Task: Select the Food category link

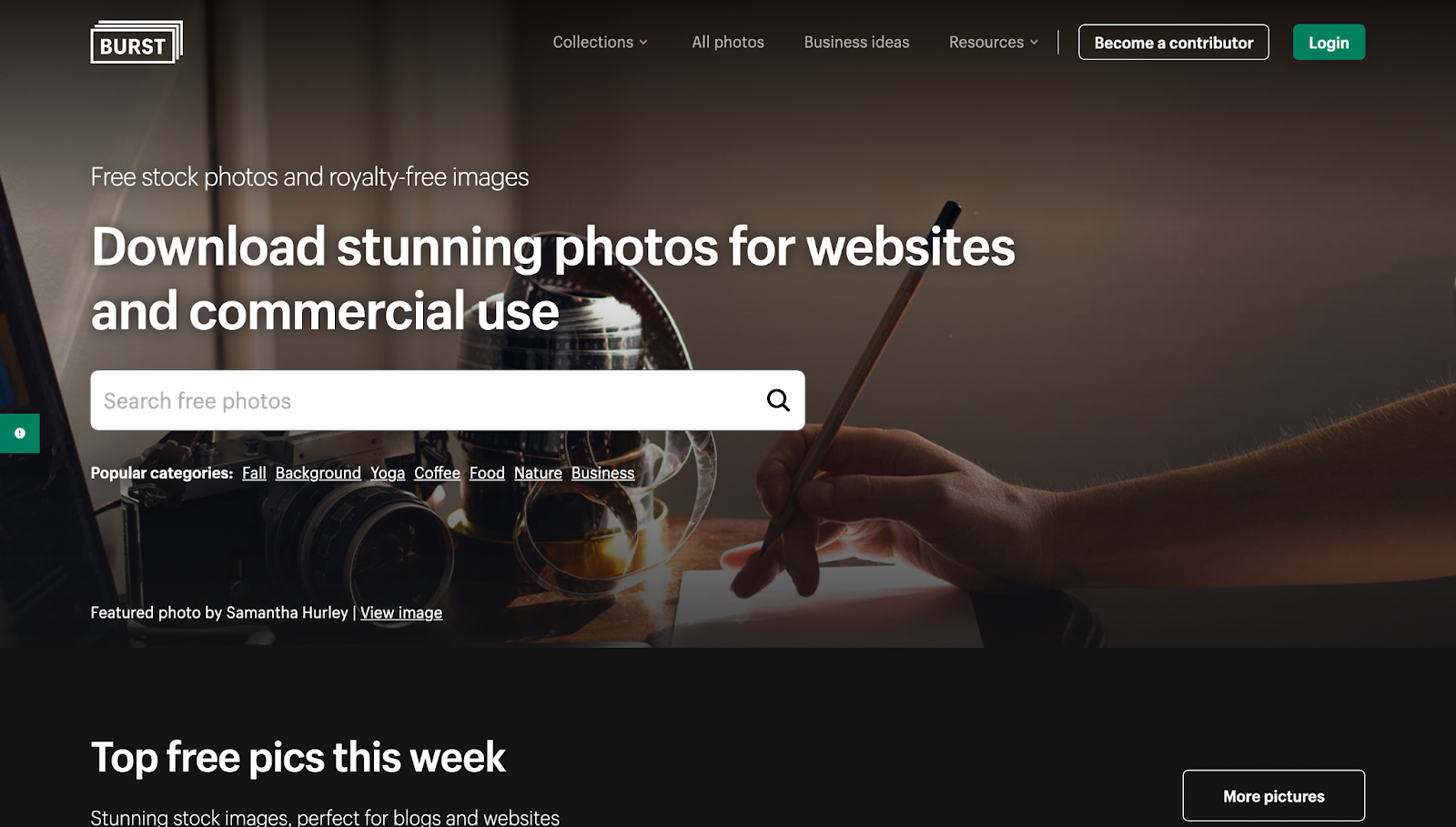Action: pyautogui.click(x=487, y=473)
